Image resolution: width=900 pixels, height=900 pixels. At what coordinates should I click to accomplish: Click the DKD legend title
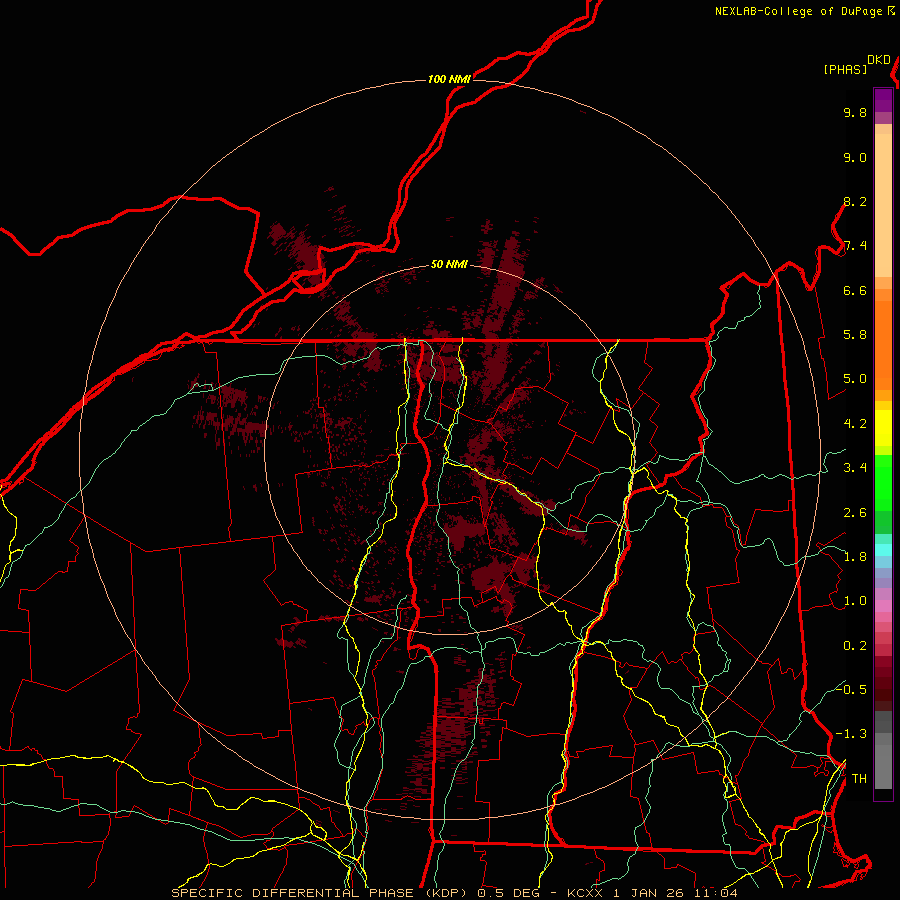(x=879, y=60)
